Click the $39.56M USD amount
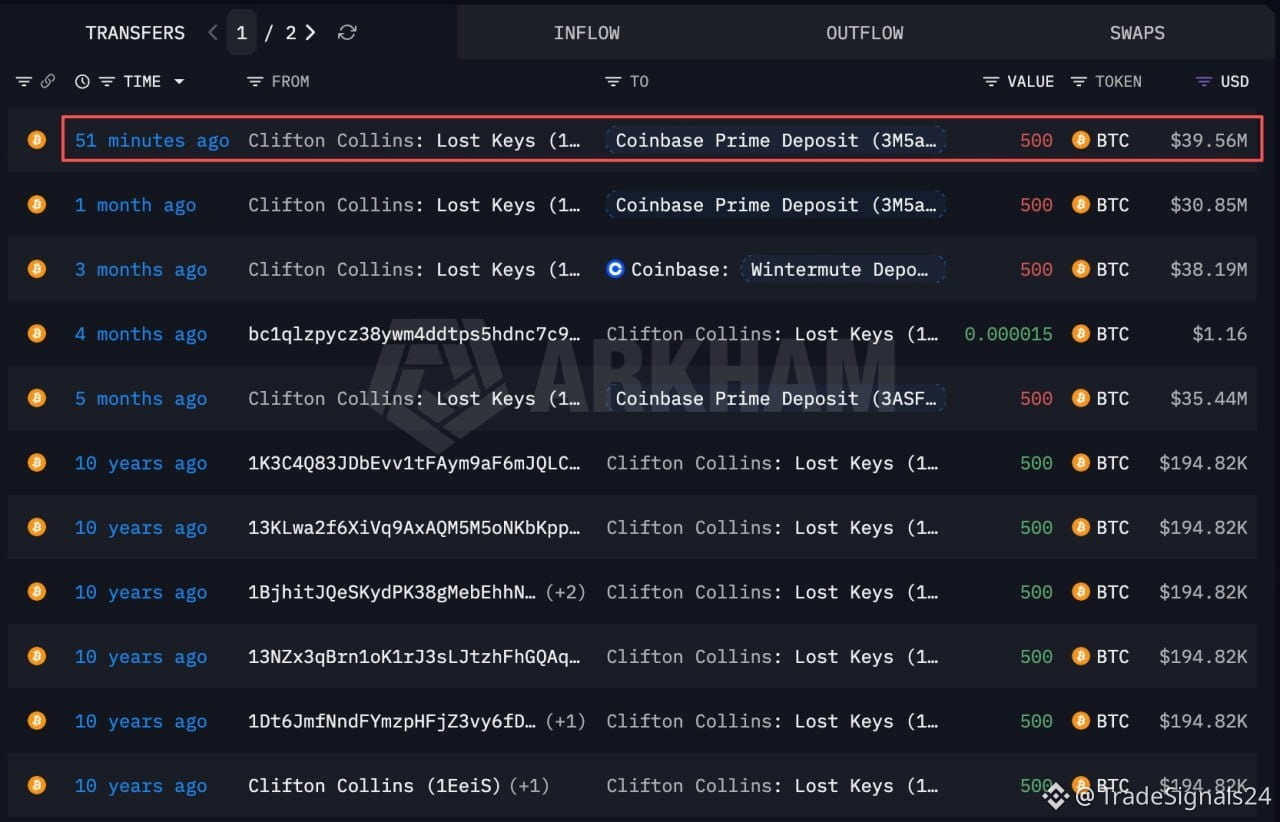This screenshot has height=822, width=1280. (1209, 141)
